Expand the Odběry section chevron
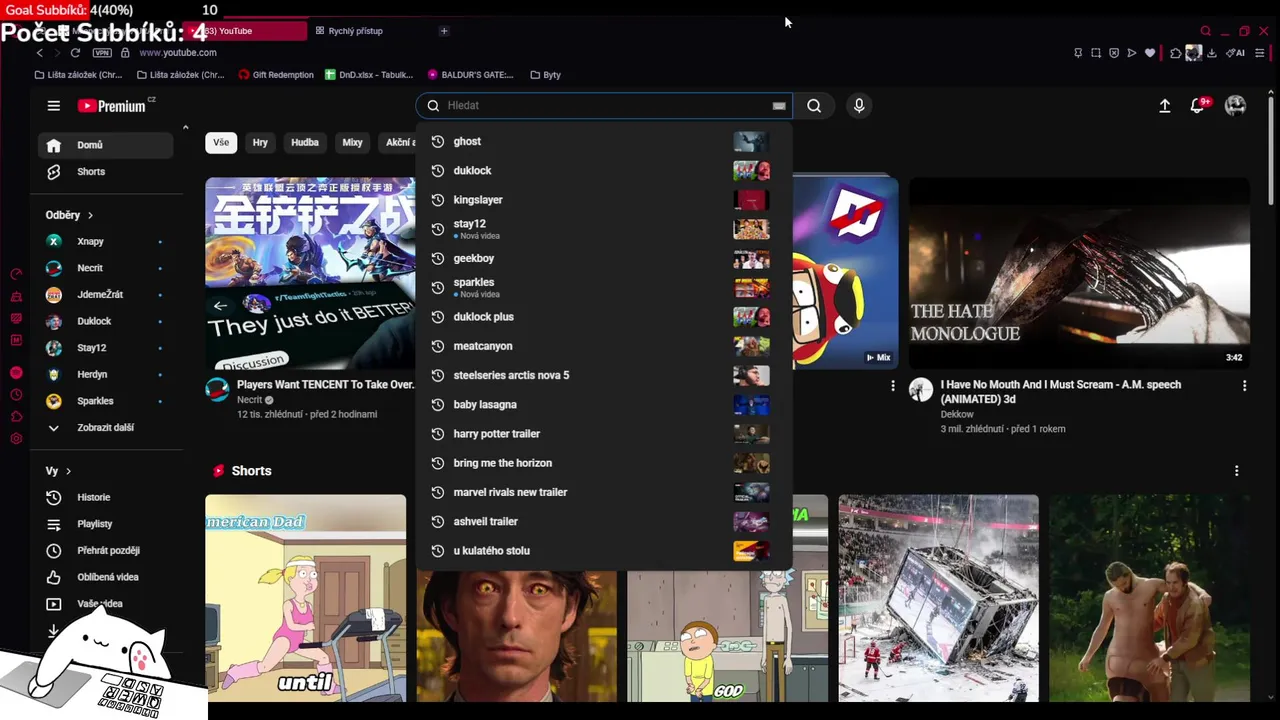The image size is (1280, 720). pyautogui.click(x=90, y=215)
